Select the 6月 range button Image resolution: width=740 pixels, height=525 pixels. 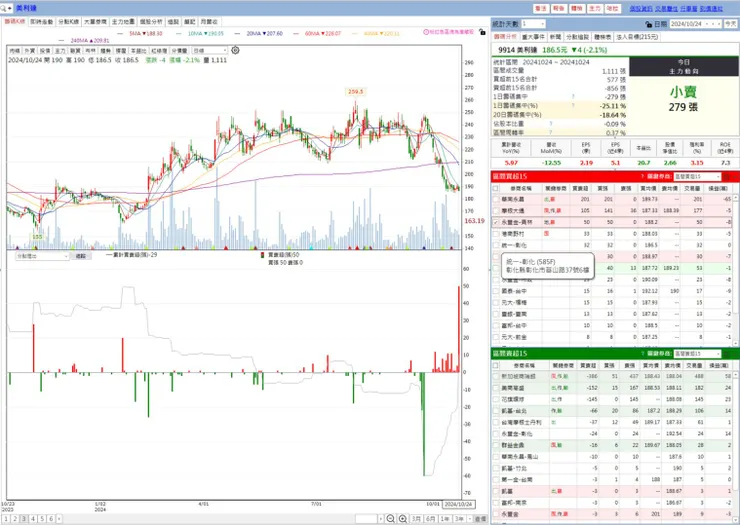click(430, 519)
